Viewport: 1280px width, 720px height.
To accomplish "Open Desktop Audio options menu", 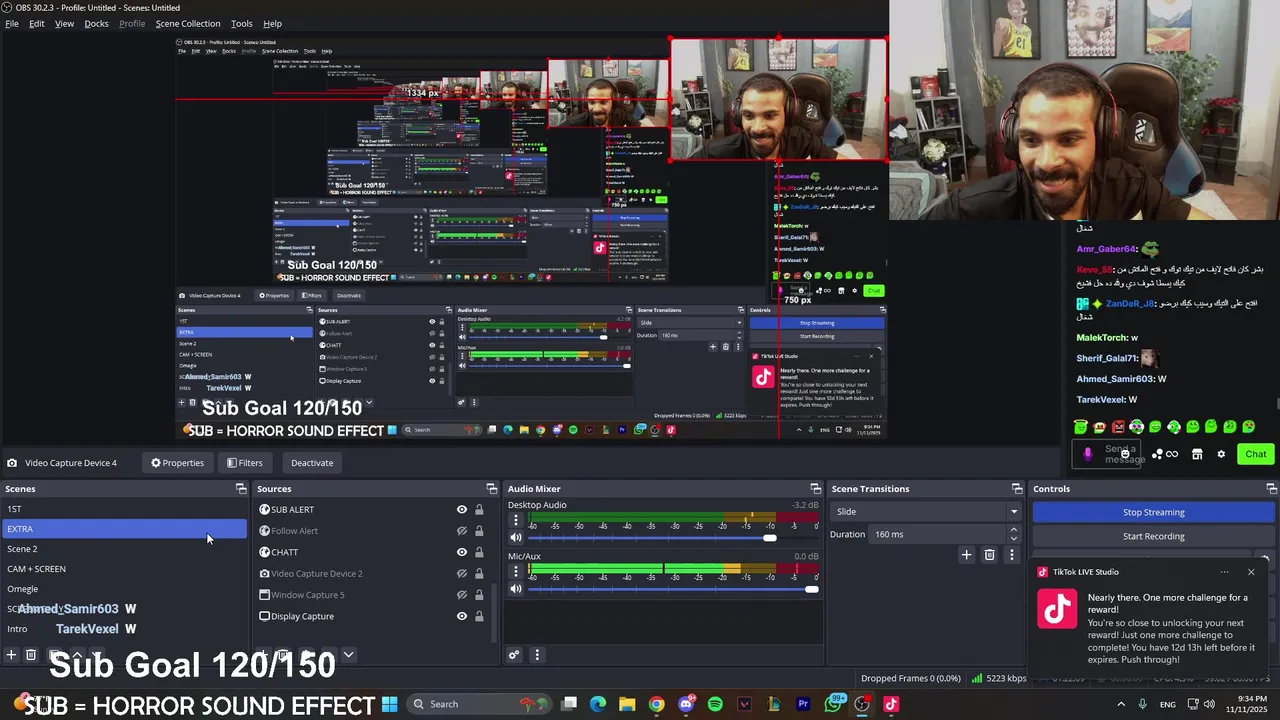I will [x=516, y=520].
